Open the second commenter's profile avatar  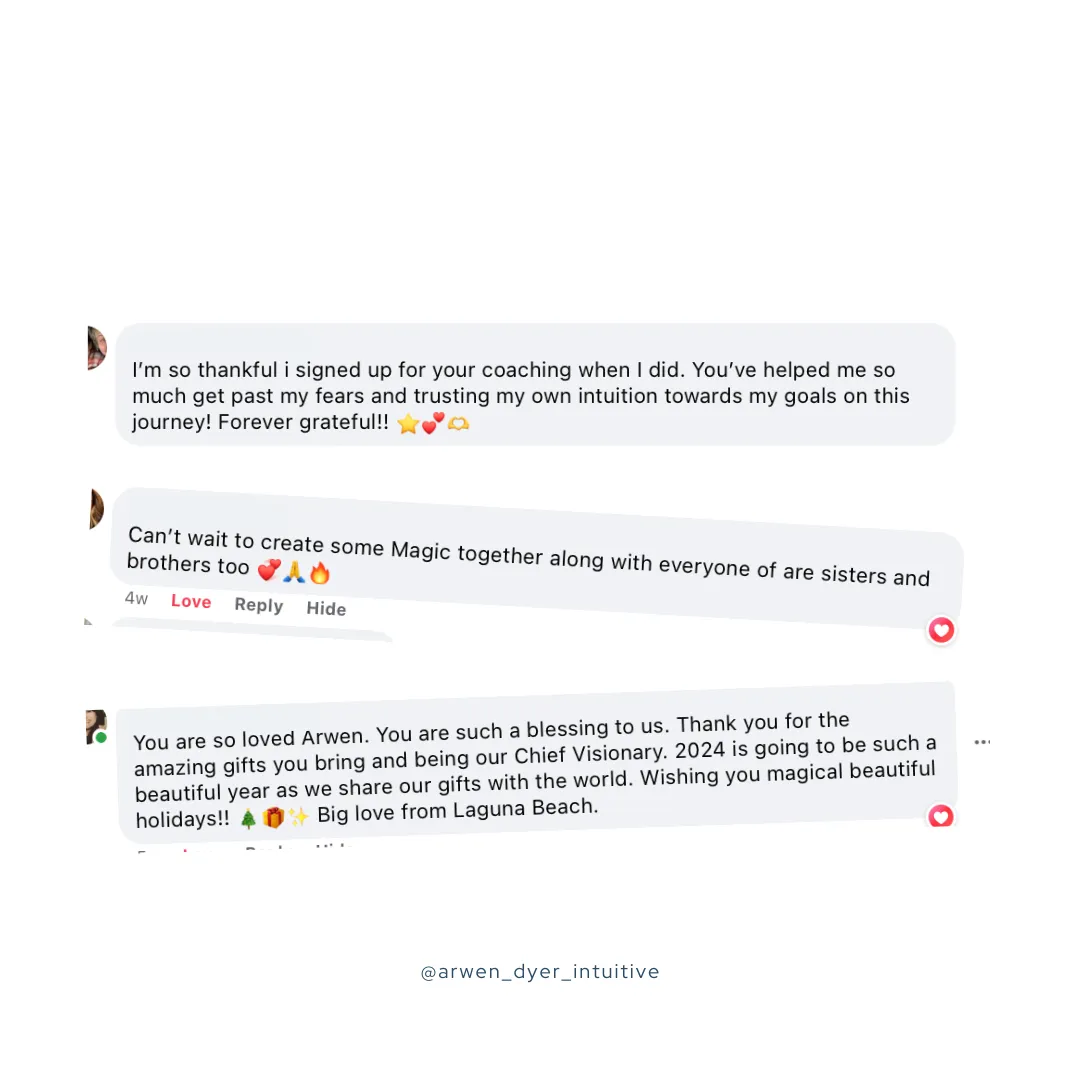pos(96,509)
